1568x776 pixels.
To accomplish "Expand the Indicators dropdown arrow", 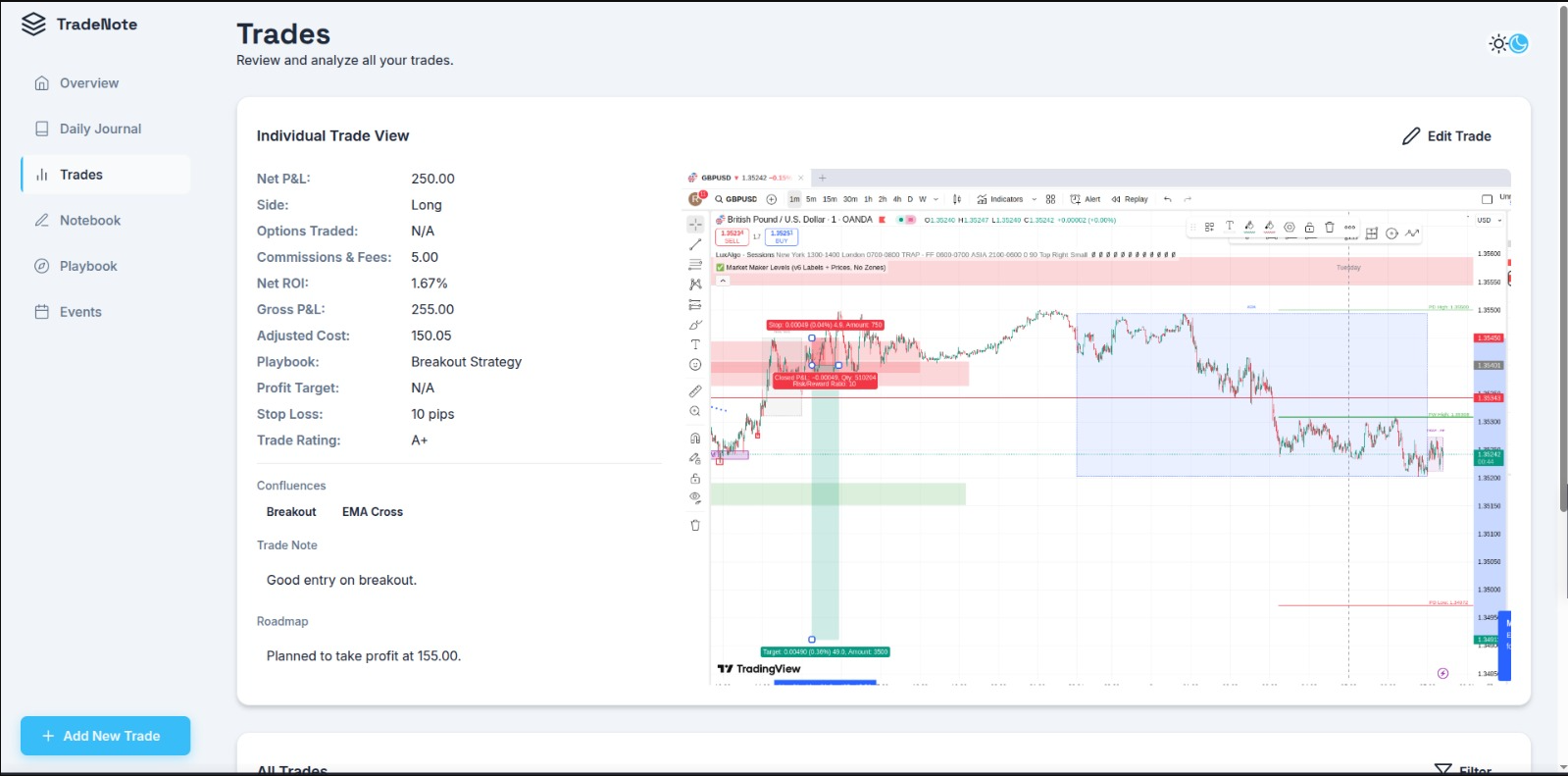I will [x=1034, y=199].
